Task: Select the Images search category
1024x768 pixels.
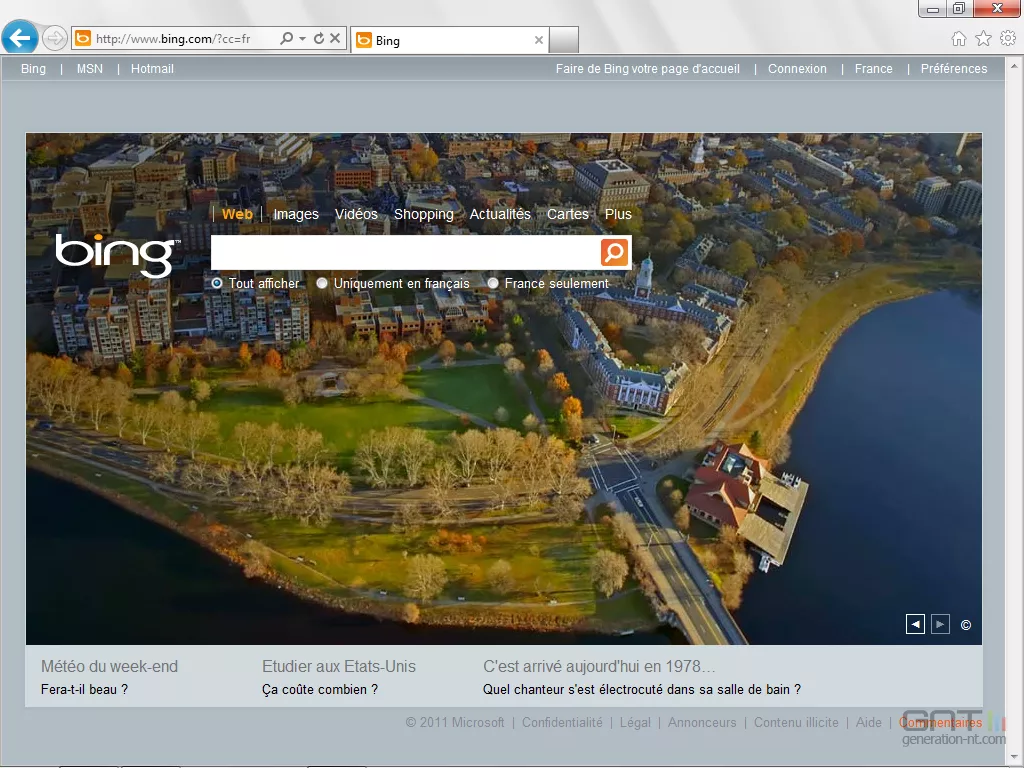Action: point(296,214)
